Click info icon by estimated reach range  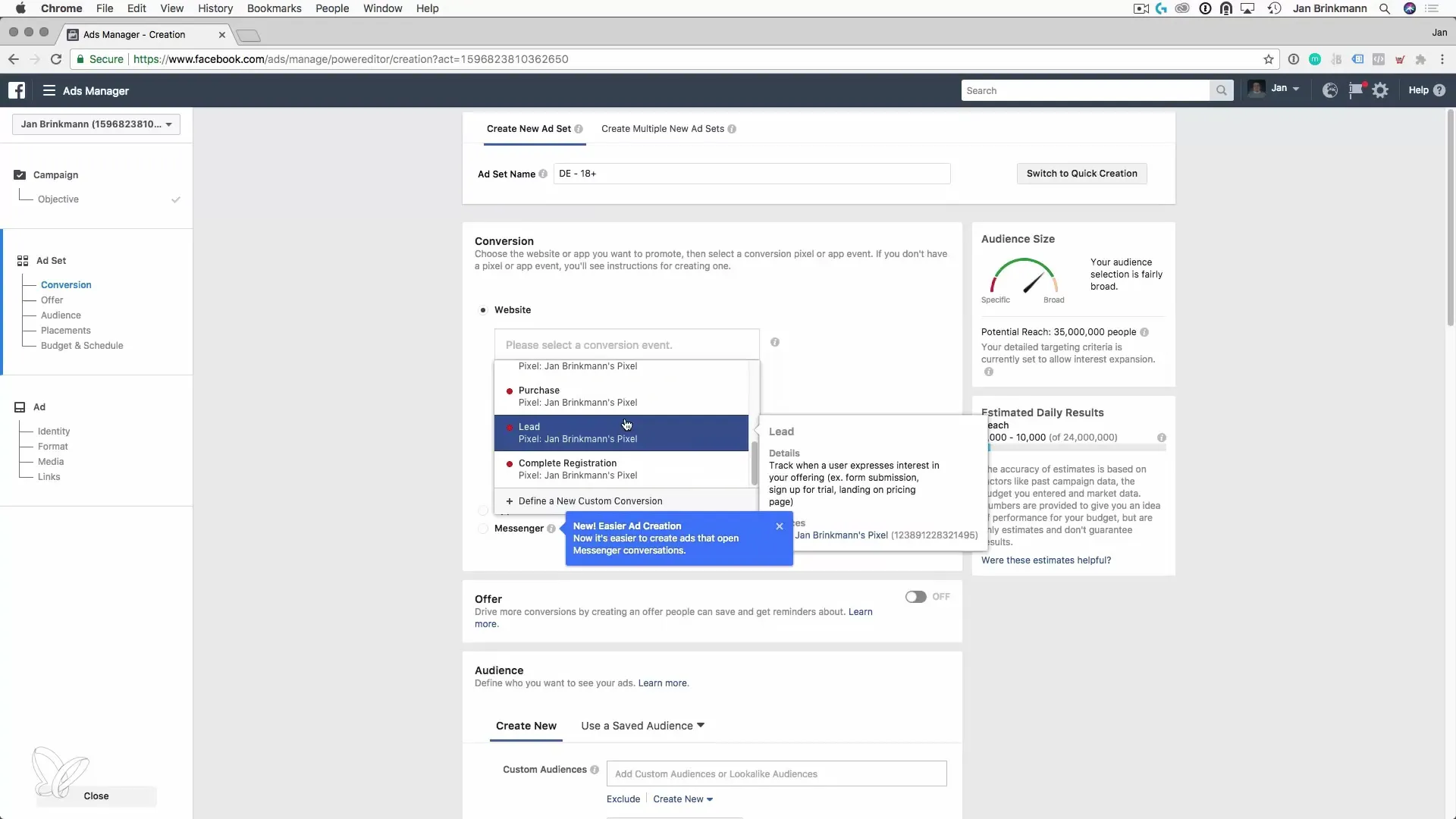click(1162, 438)
